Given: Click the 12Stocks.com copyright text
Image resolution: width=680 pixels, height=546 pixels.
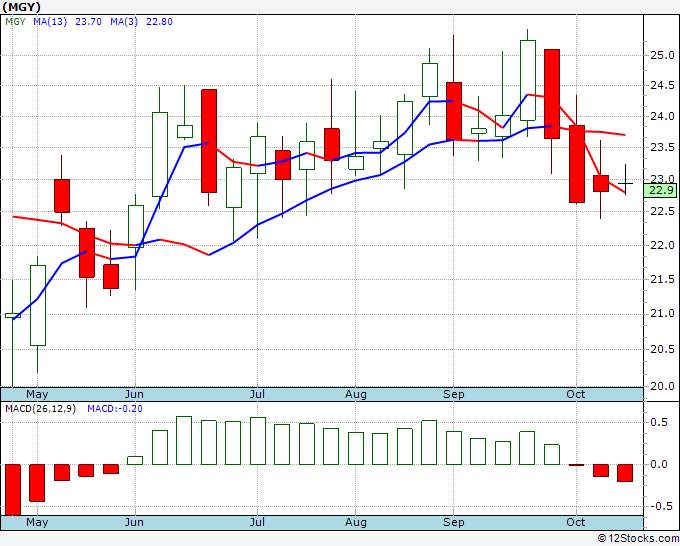Looking at the screenshot, I should (x=638, y=538).
